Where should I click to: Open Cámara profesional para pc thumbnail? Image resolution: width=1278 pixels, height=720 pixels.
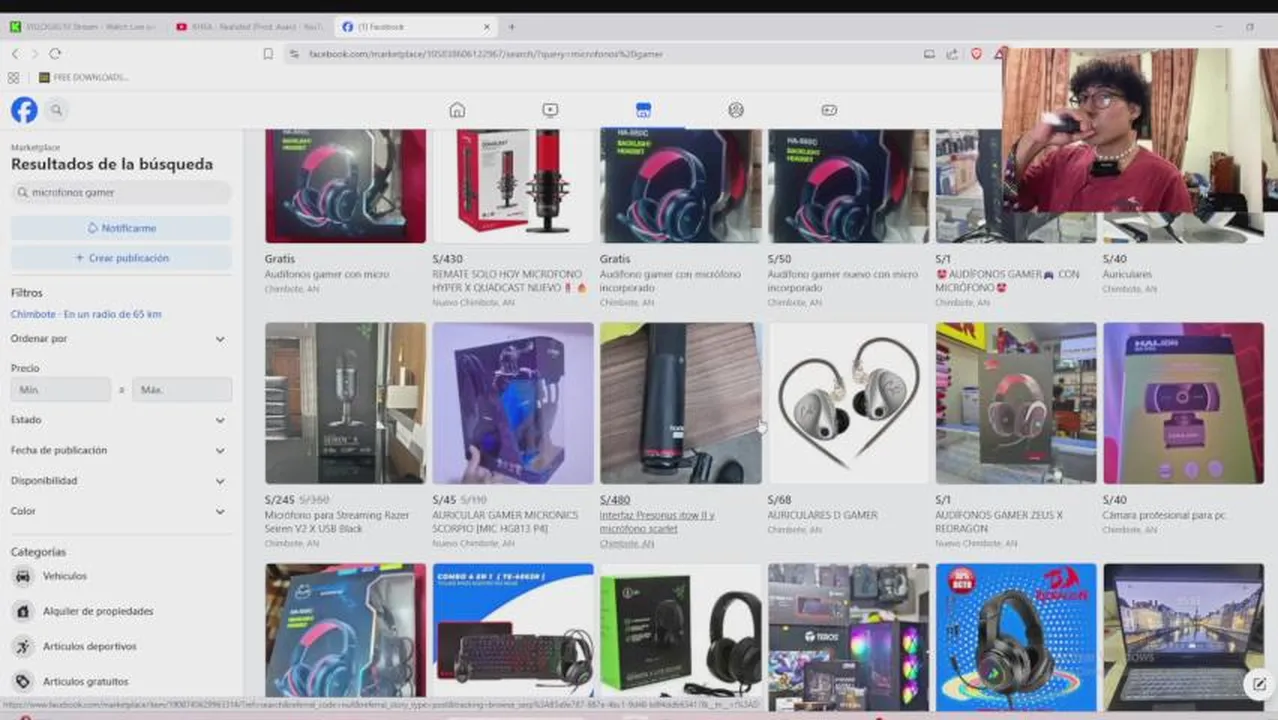(x=1183, y=403)
